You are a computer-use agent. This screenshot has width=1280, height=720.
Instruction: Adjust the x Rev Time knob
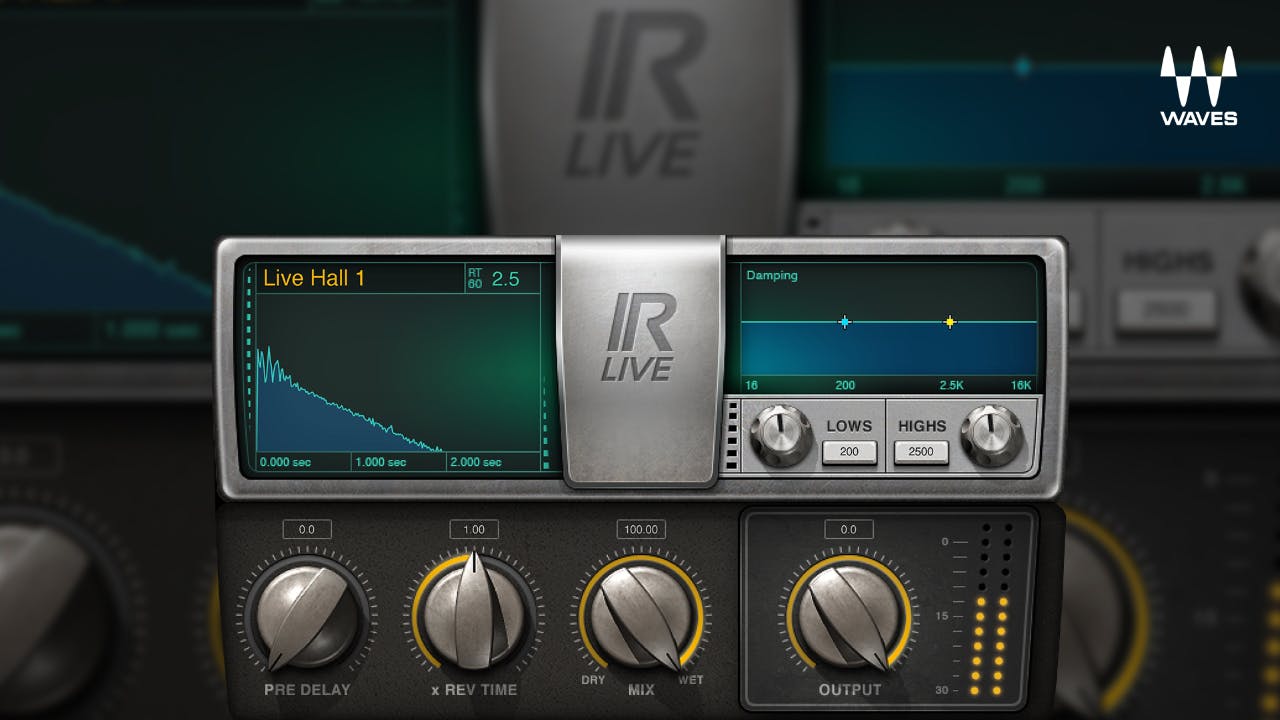[x=474, y=612]
